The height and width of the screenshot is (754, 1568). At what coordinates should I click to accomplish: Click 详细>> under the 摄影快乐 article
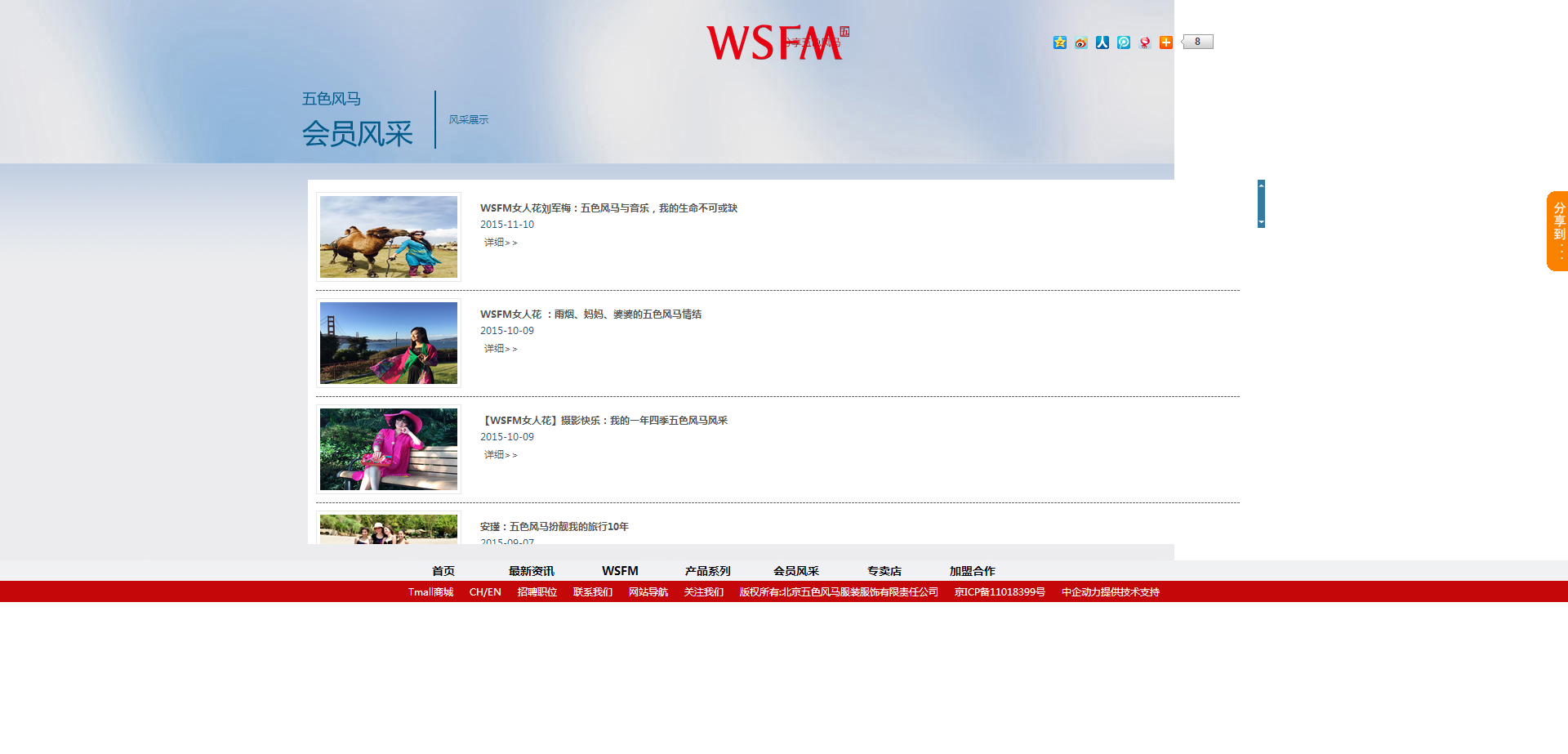[x=501, y=455]
